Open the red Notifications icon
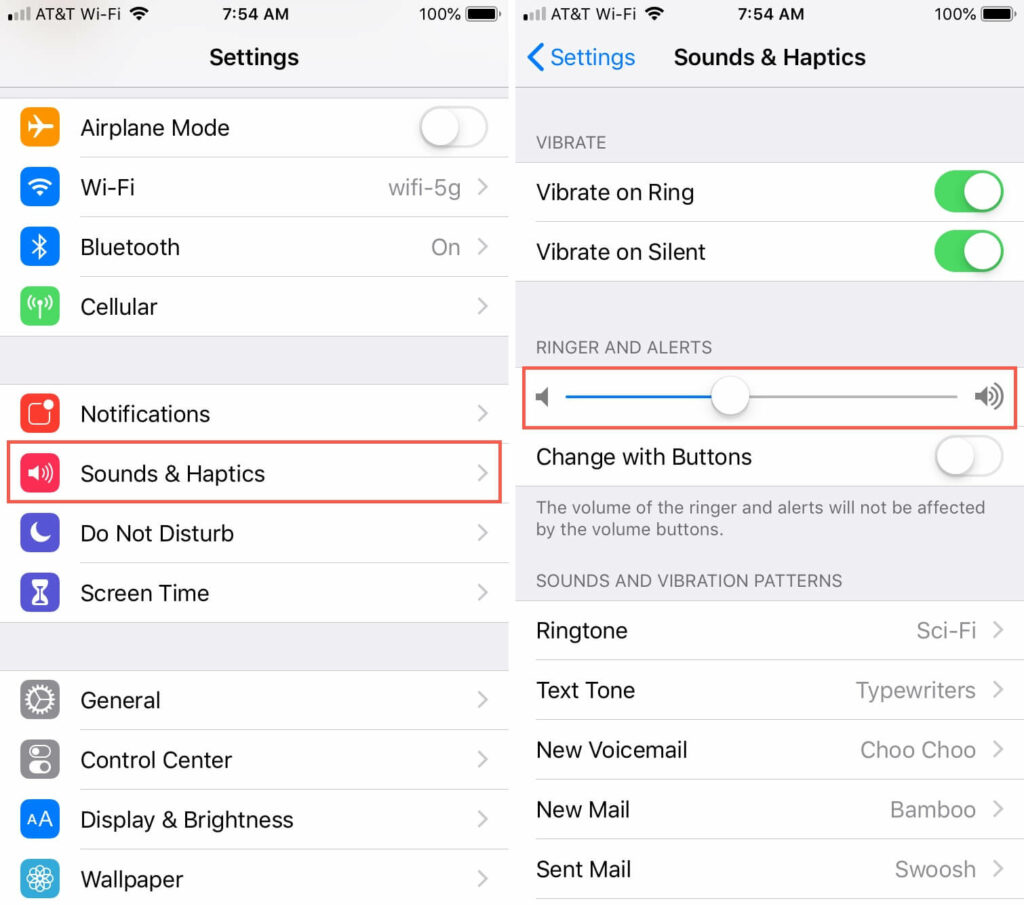1024x905 pixels. (40, 413)
